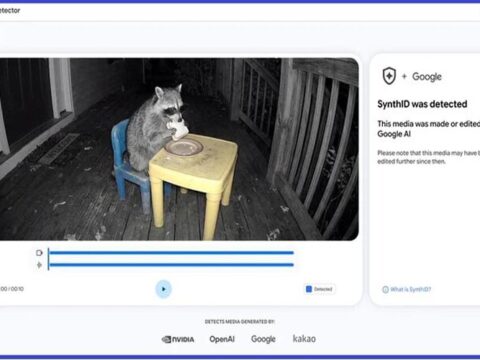
Task: Click the Google logo in the footer
Action: [263, 339]
